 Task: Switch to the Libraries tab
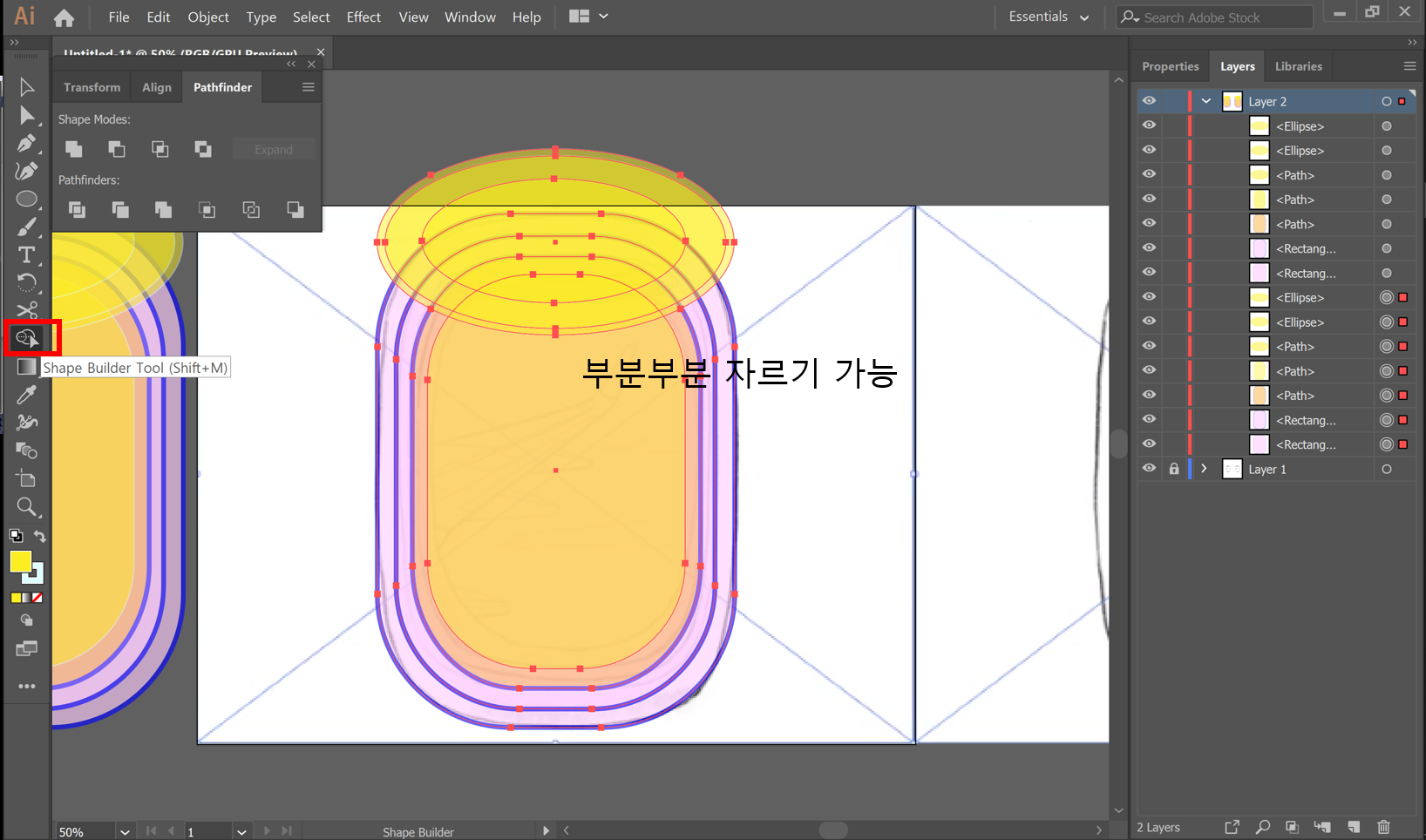tap(1299, 66)
